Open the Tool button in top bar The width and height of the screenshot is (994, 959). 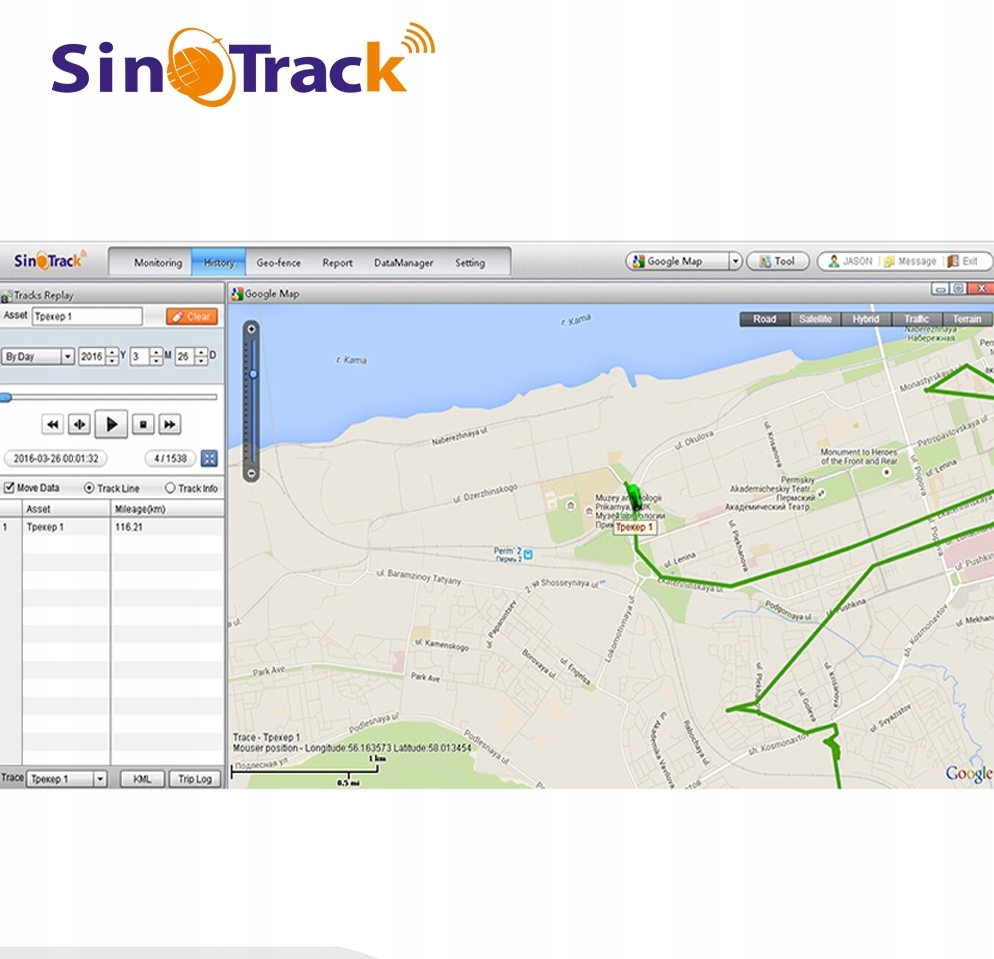(778, 261)
